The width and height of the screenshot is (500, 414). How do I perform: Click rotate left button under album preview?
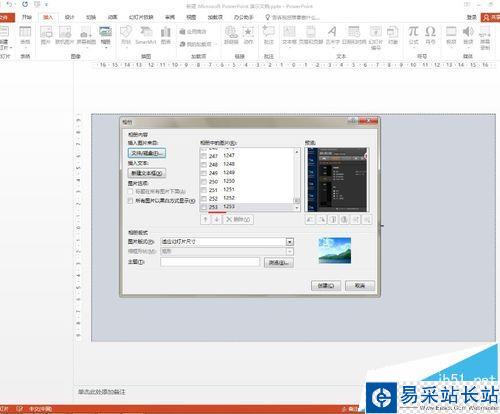(x=310, y=219)
